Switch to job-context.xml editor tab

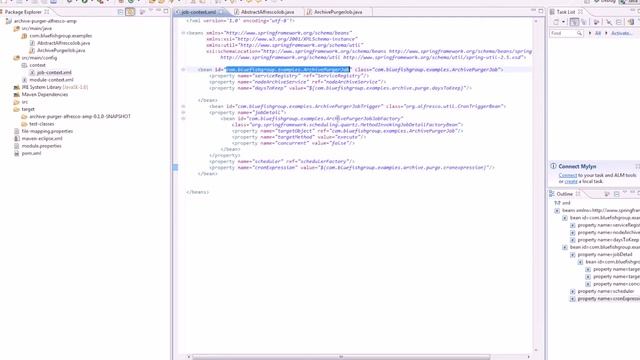pos(198,12)
